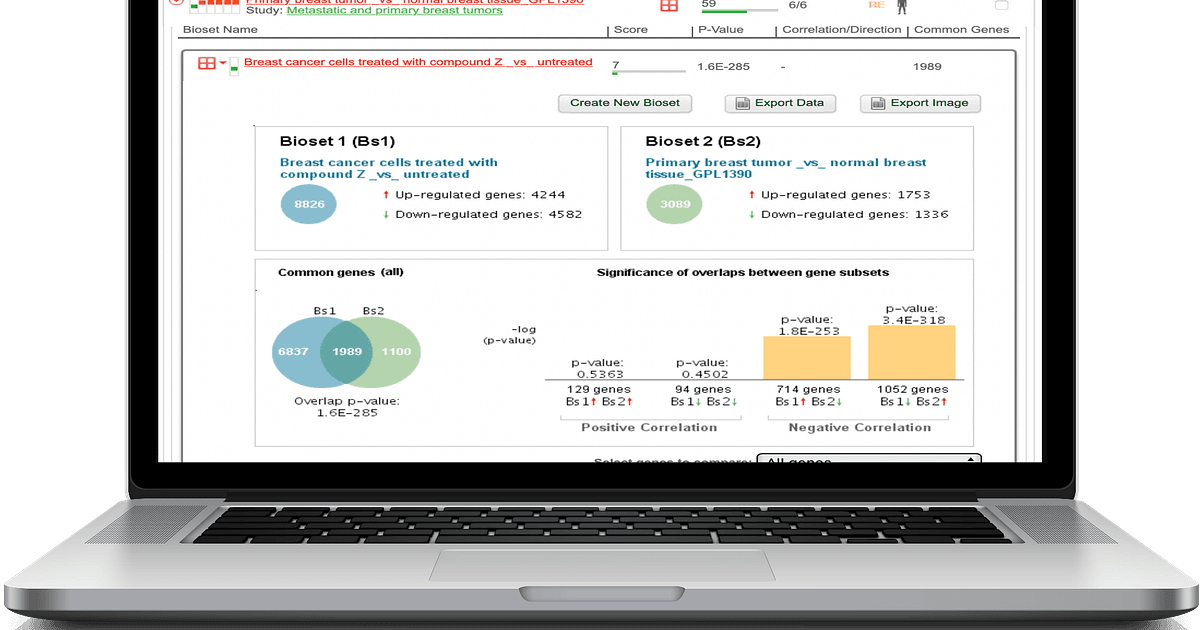
Task: Click the Venn diagram overlap region showing 1989
Action: [346, 352]
